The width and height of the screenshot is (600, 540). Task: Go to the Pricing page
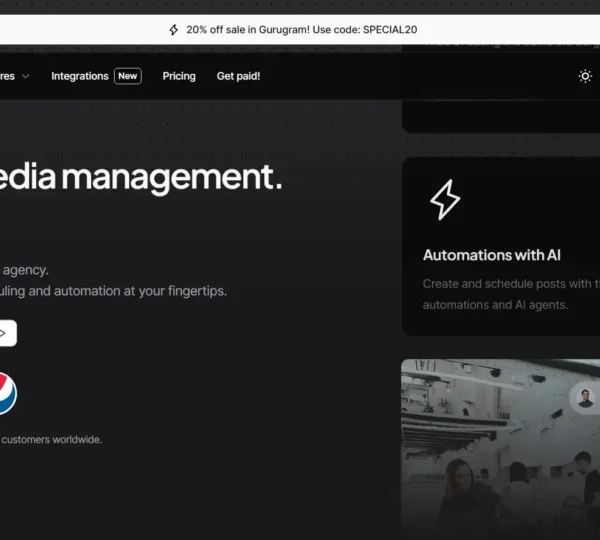pyautogui.click(x=179, y=76)
